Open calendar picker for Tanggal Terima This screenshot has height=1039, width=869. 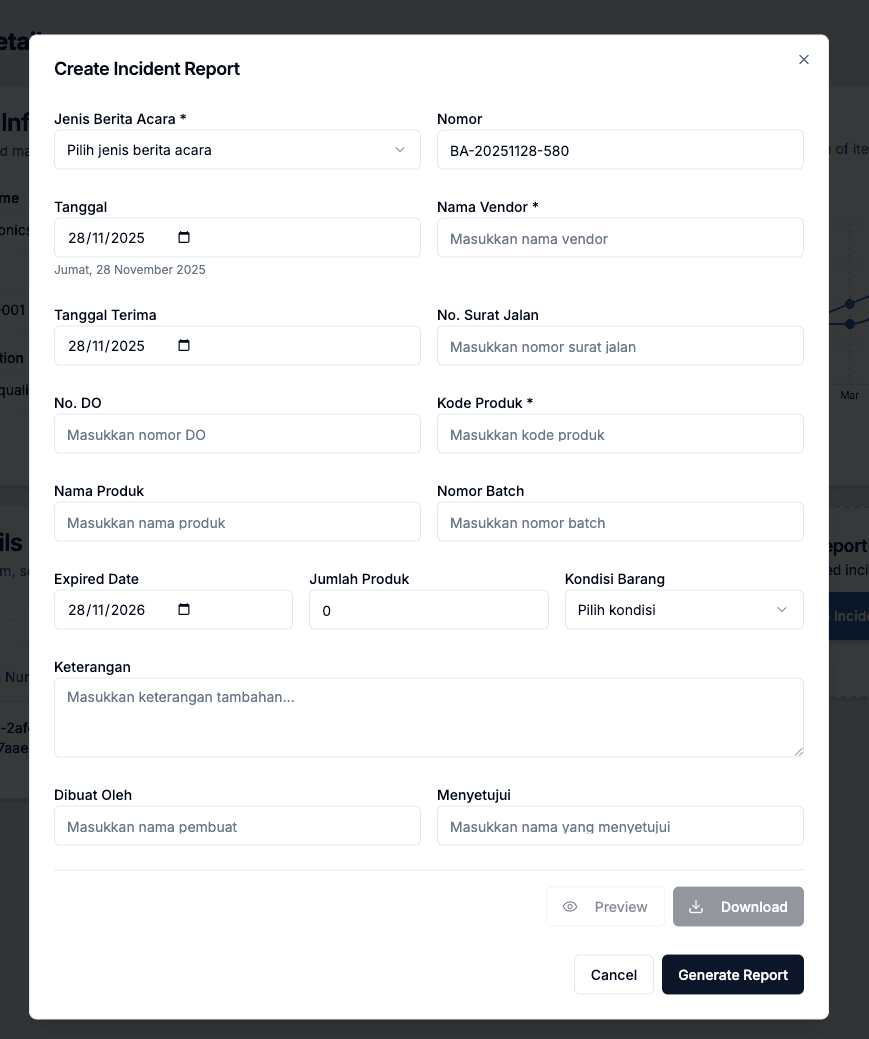tap(184, 346)
